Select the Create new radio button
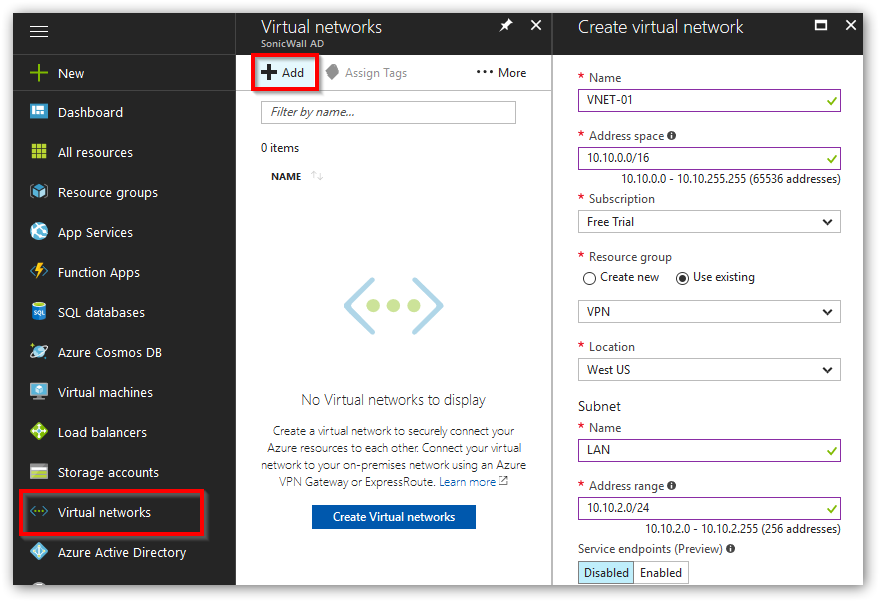The height and width of the screenshot is (602, 880). pos(589,278)
